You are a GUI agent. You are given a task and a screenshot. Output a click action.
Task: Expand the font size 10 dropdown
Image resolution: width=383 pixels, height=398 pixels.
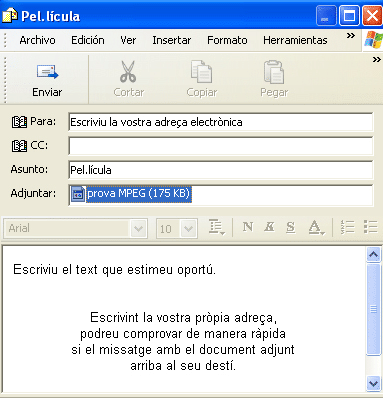(x=188, y=229)
